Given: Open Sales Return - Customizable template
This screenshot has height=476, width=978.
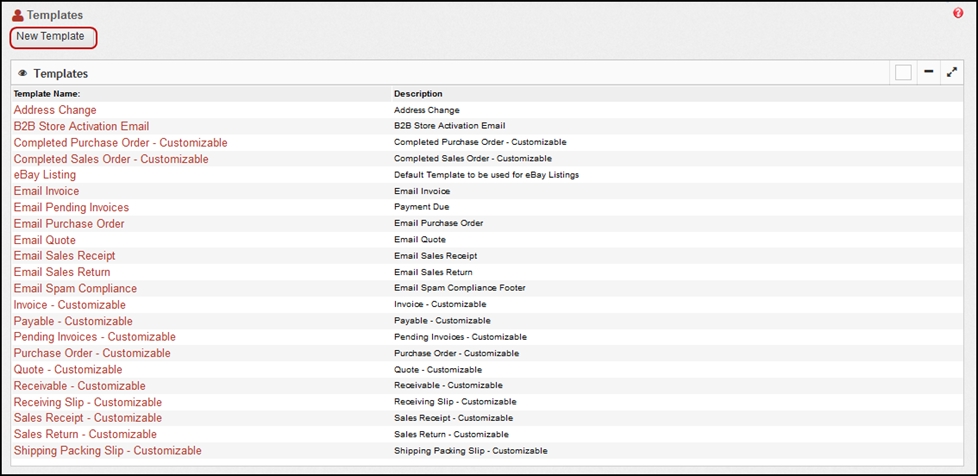Looking at the screenshot, I should 85,434.
